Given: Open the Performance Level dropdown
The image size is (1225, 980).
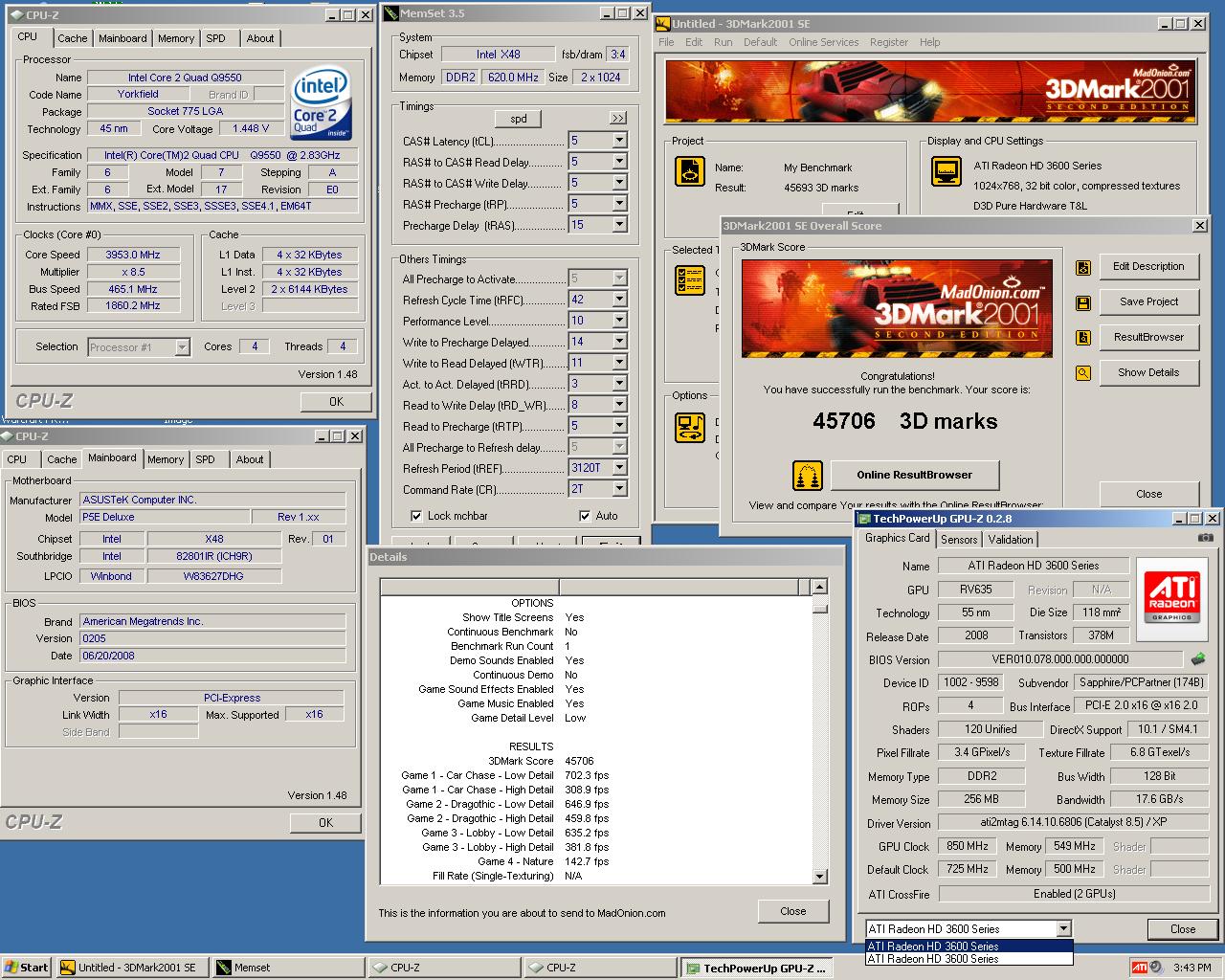Looking at the screenshot, I should (x=619, y=321).
